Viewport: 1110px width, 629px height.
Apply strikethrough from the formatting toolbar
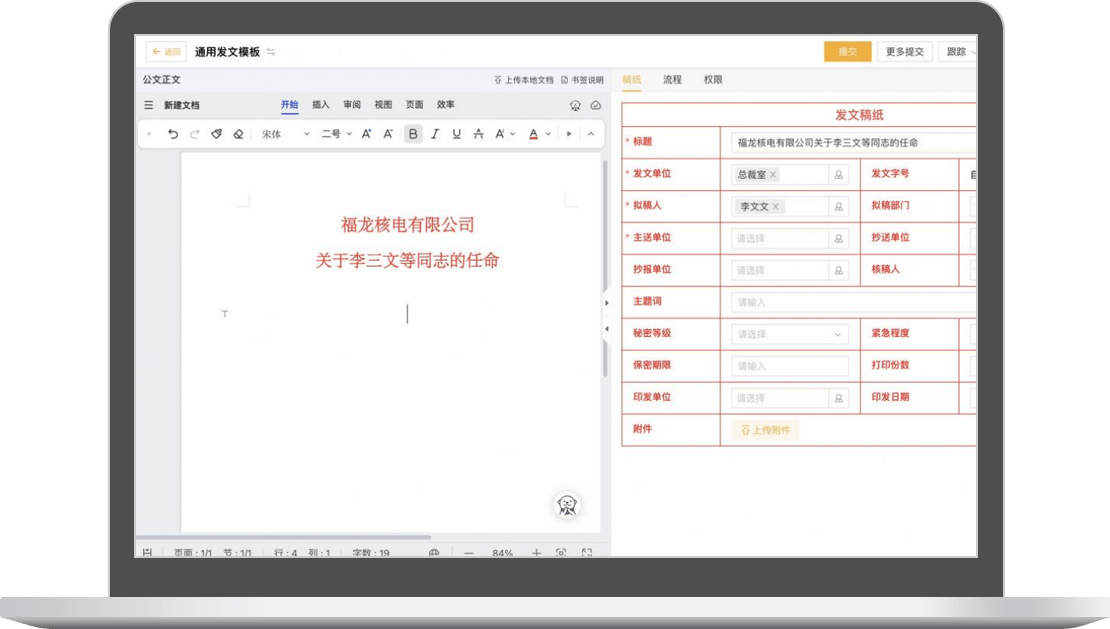pyautogui.click(x=478, y=134)
